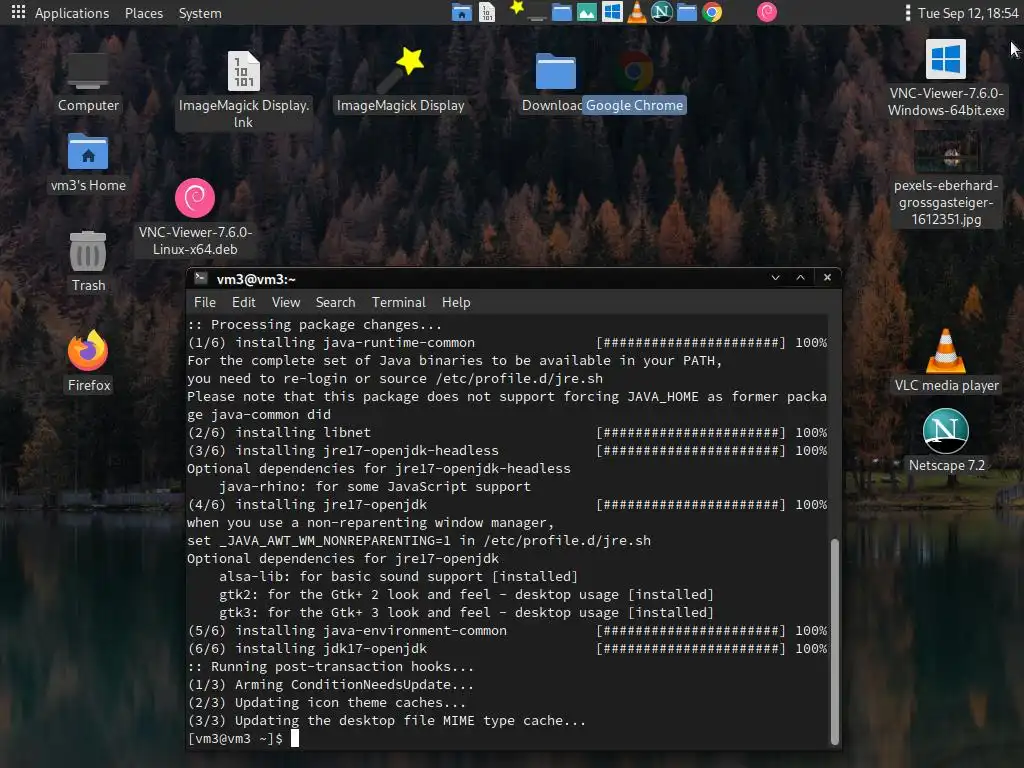
Task: Open the blue folder launcher beside the Chrome icon
Action: pyautogui.click(x=686, y=12)
